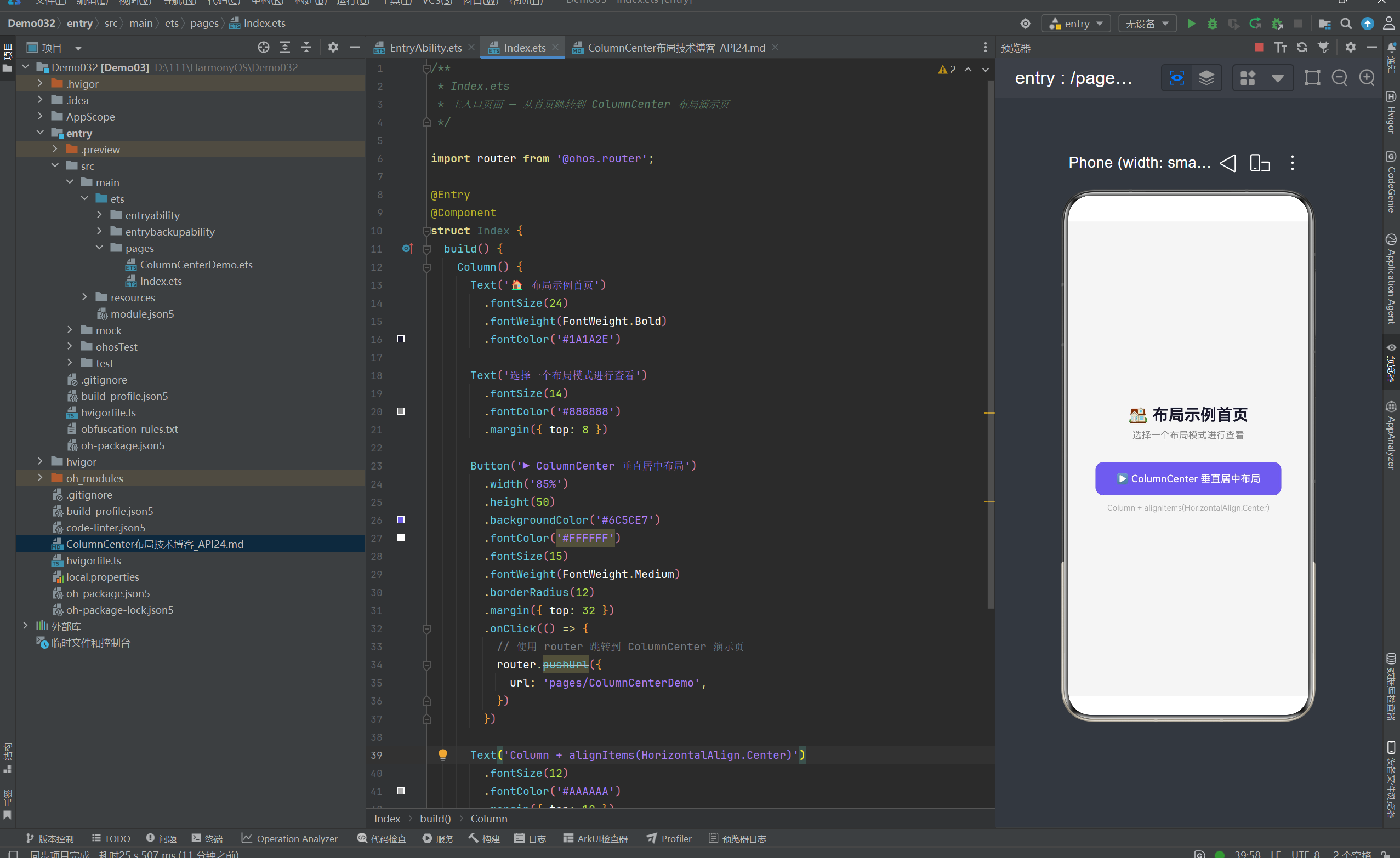The height and width of the screenshot is (858, 1400).
Task: Open project panel settings gear
Action: (333, 48)
